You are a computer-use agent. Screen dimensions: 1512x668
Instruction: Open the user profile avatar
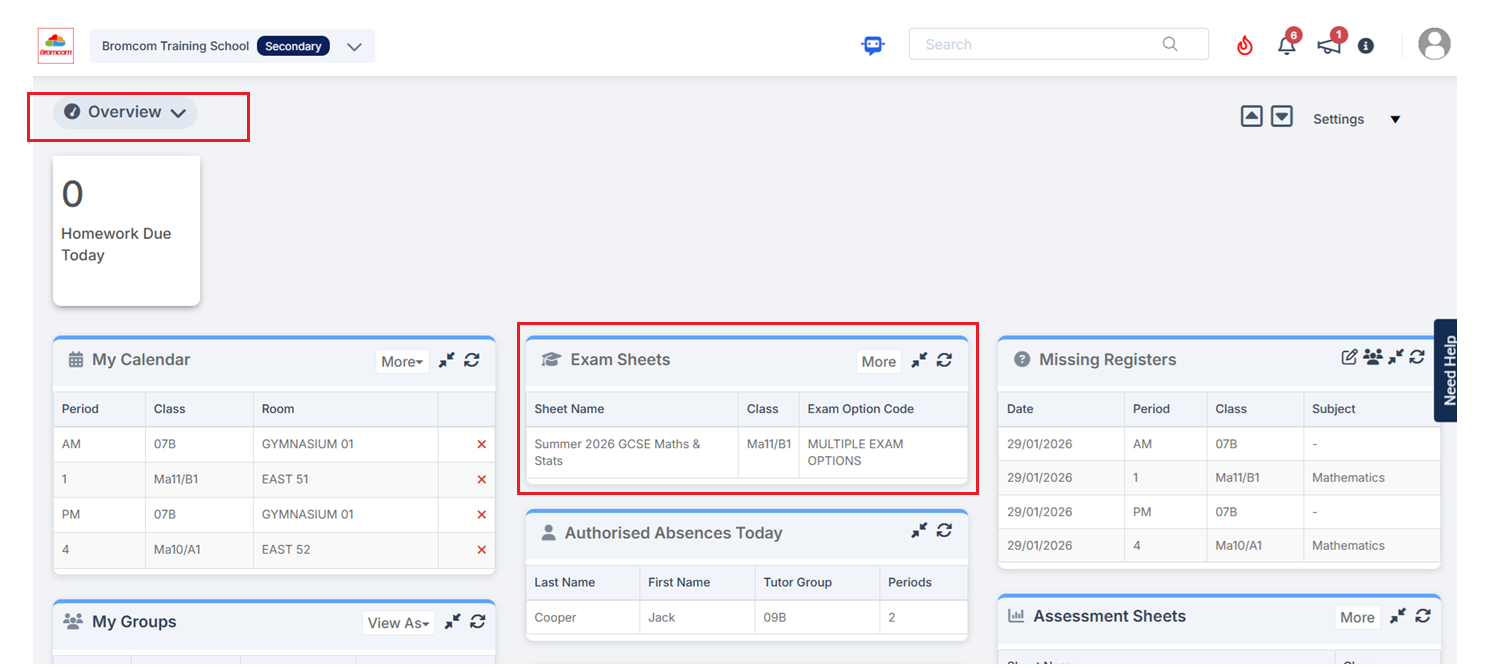coord(1434,44)
